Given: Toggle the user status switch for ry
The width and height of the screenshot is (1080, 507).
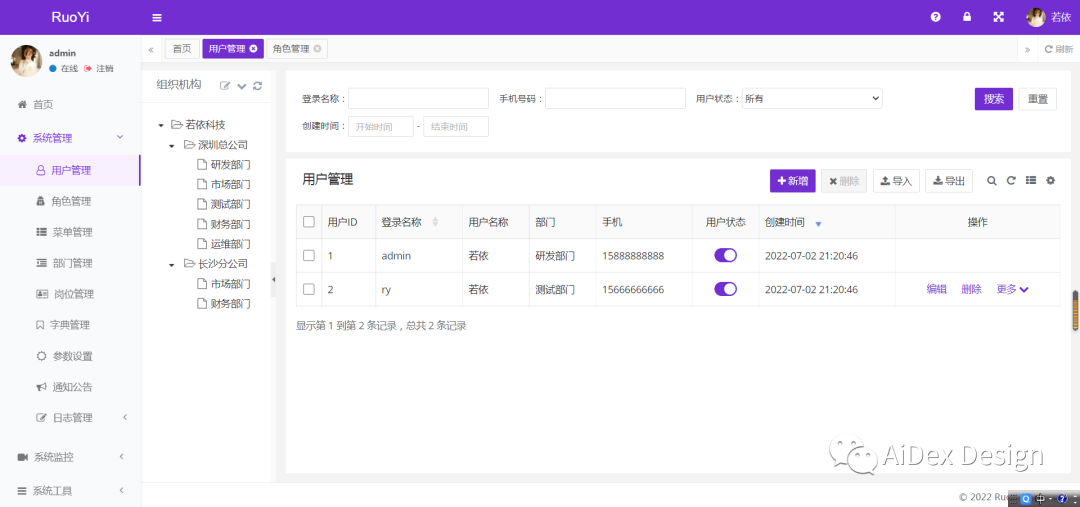Looking at the screenshot, I should 725,289.
